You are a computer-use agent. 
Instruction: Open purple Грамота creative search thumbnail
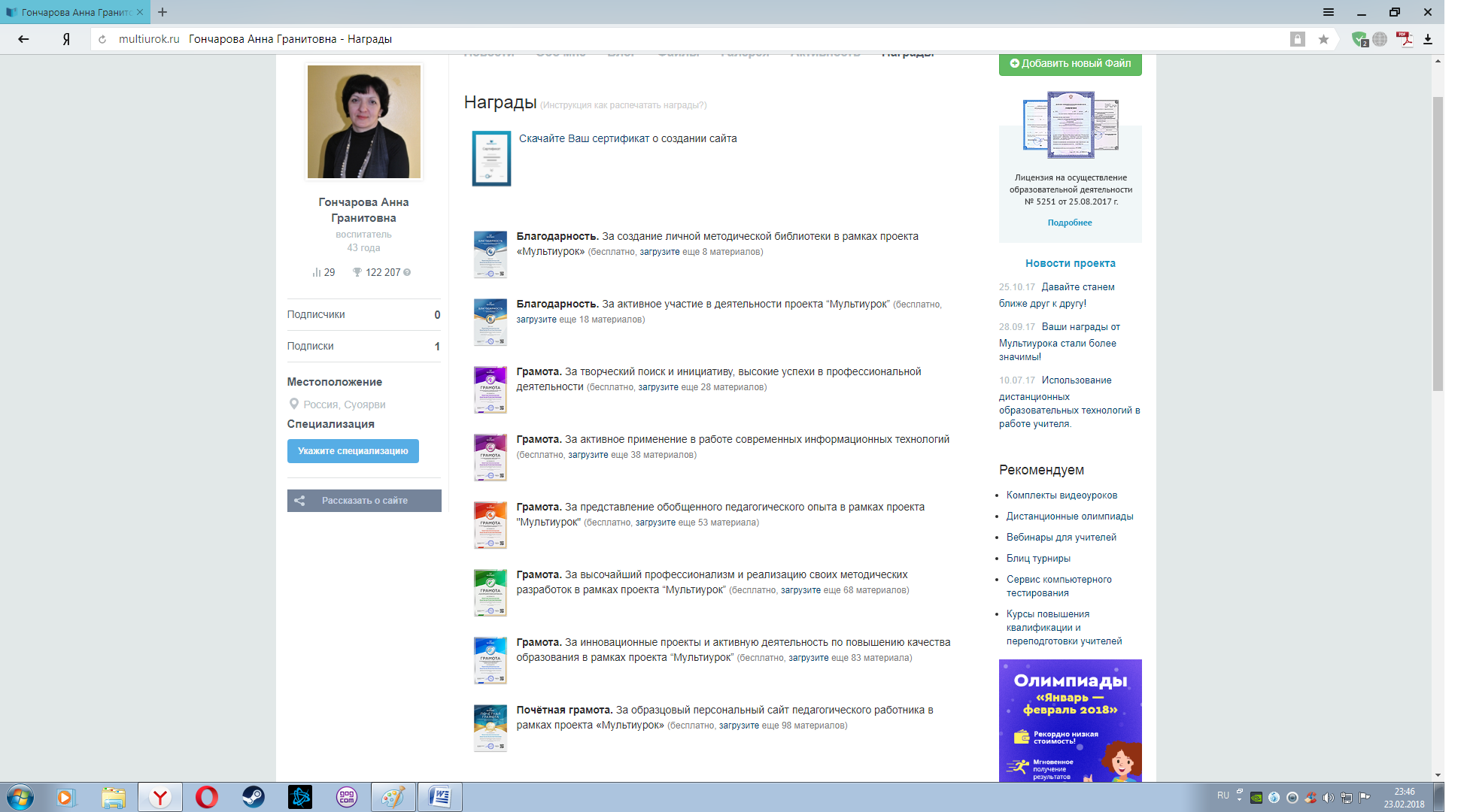click(x=491, y=390)
